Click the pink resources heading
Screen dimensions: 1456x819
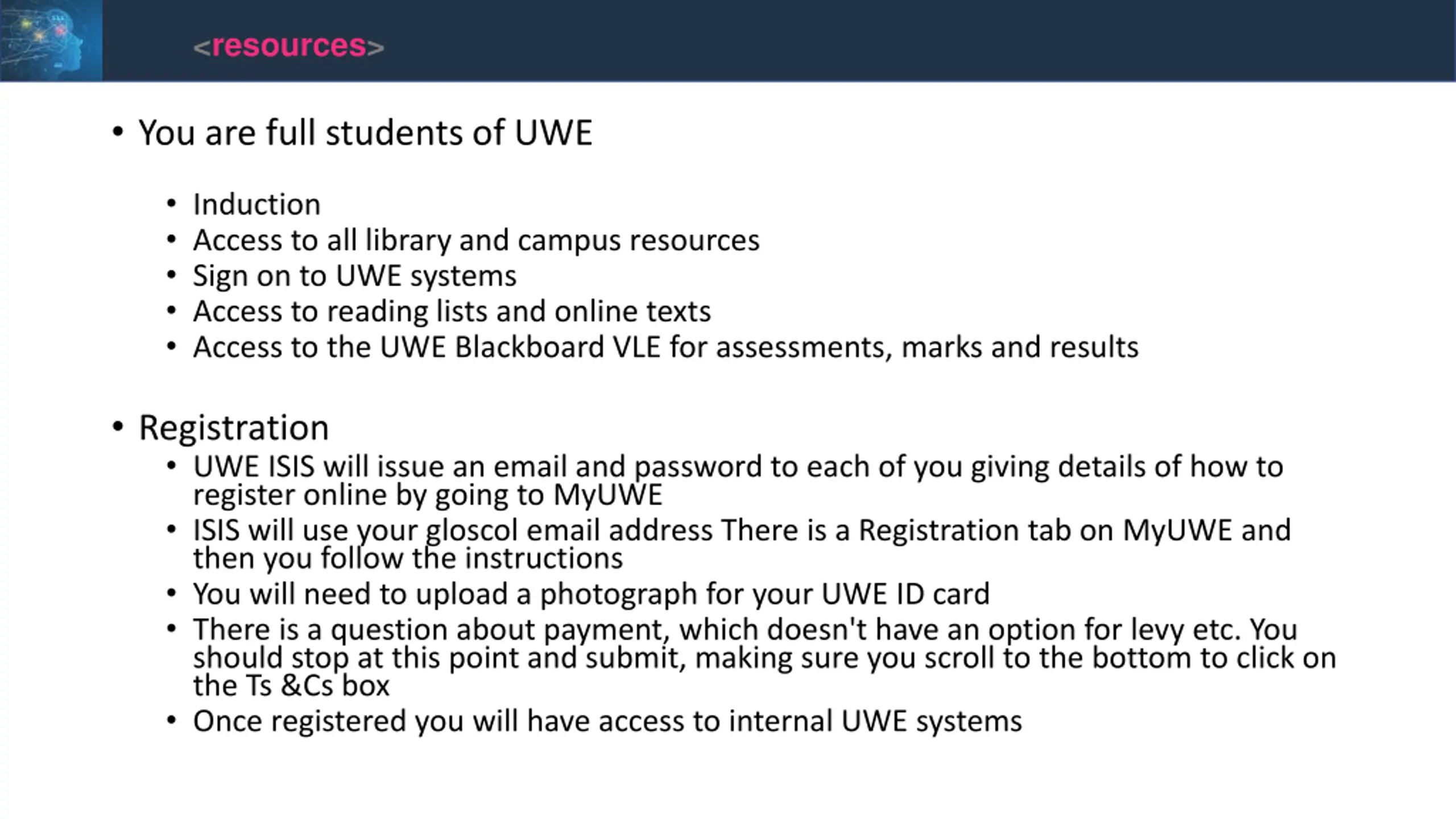click(x=288, y=45)
